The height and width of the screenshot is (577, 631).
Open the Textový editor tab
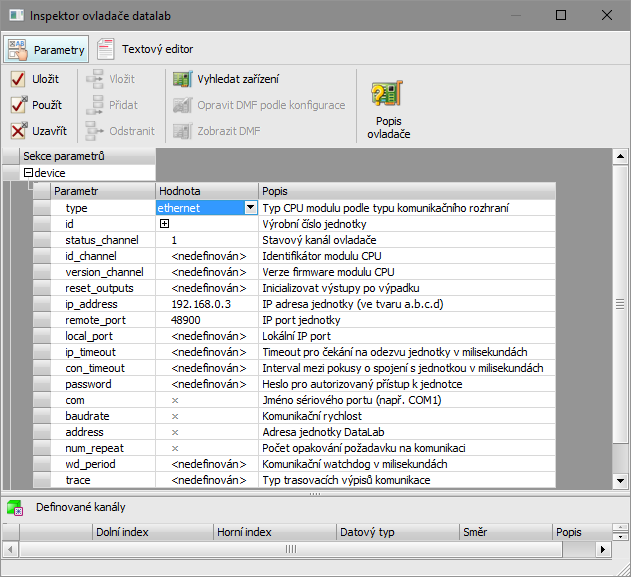[x=145, y=49]
